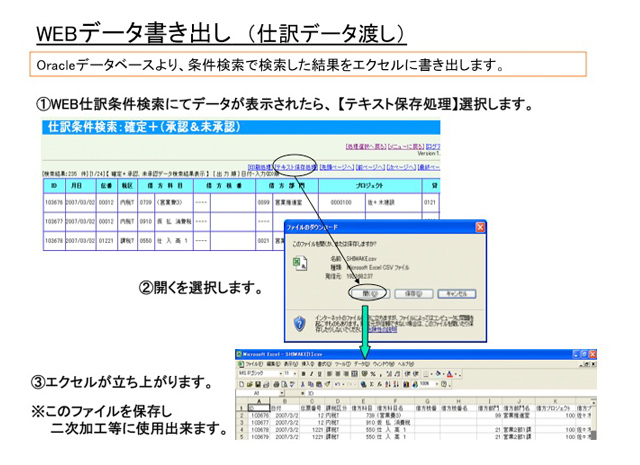Open 編集 menu in Excel menu bar
The height and width of the screenshot is (465, 640).
(x=273, y=365)
